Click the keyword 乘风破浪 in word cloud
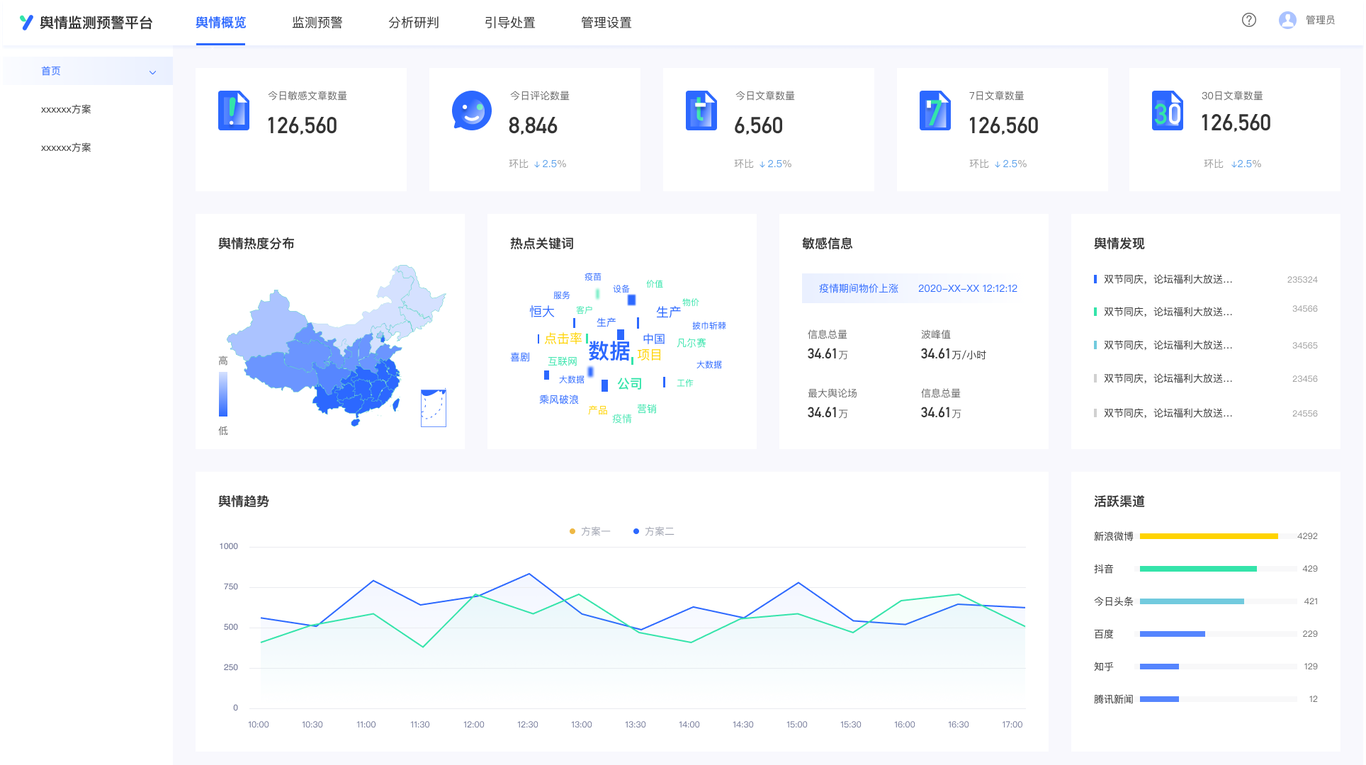 [x=559, y=400]
